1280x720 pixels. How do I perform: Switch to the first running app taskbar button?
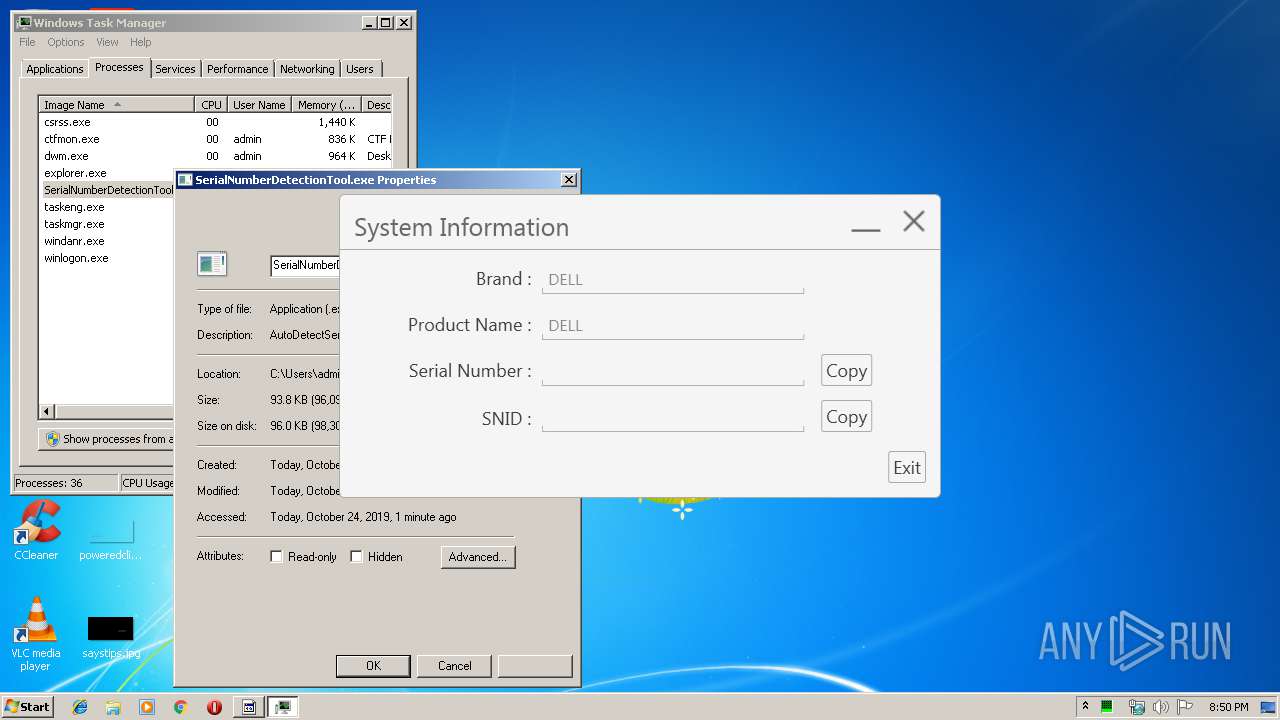pos(249,707)
